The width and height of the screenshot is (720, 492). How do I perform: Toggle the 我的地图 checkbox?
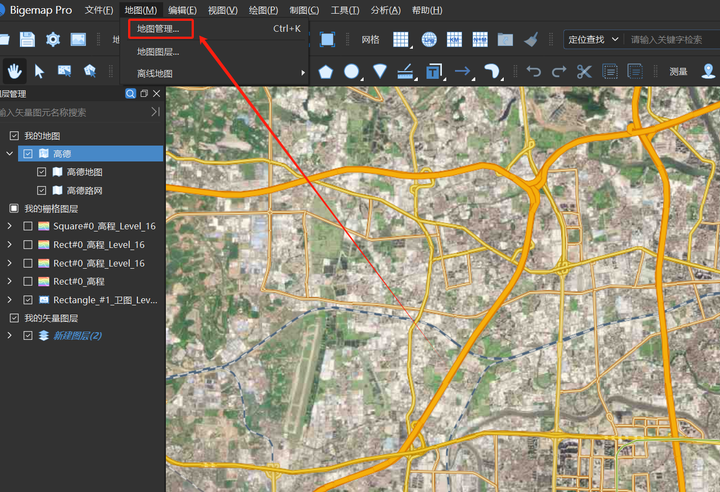(14, 136)
